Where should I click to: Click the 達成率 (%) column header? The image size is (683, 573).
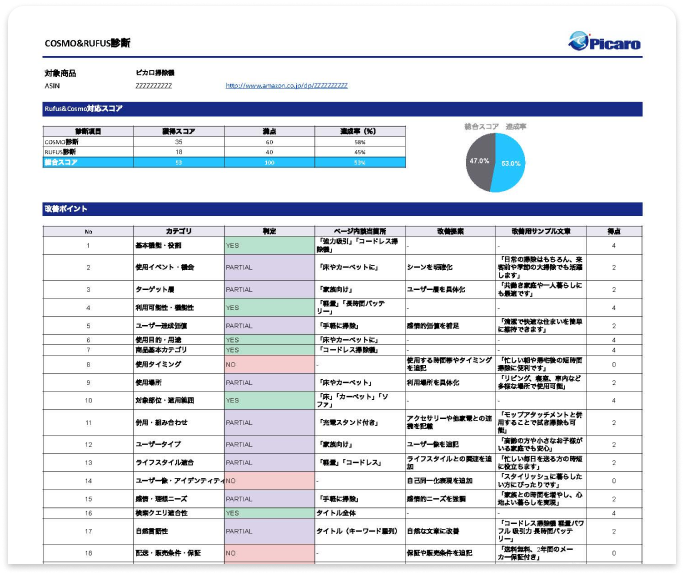coord(358,131)
